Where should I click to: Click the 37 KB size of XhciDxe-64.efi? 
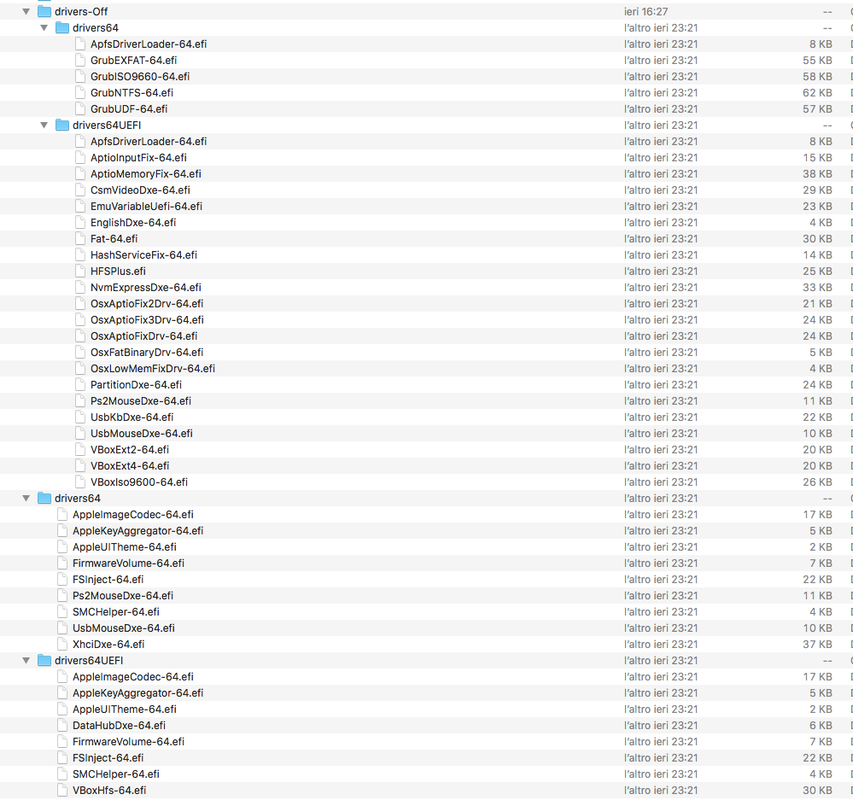817,644
